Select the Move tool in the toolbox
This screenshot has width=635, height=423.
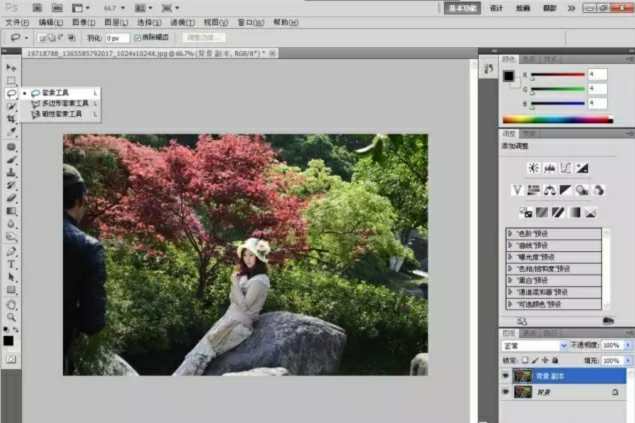(11, 68)
